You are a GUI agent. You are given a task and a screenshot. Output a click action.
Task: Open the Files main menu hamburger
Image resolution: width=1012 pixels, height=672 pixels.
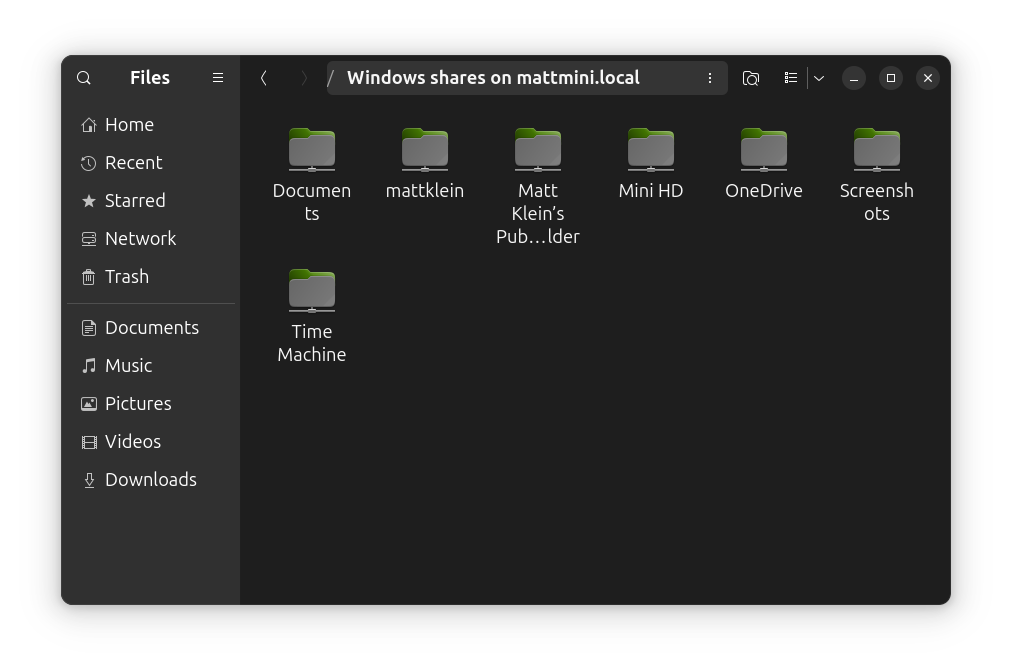(x=218, y=78)
